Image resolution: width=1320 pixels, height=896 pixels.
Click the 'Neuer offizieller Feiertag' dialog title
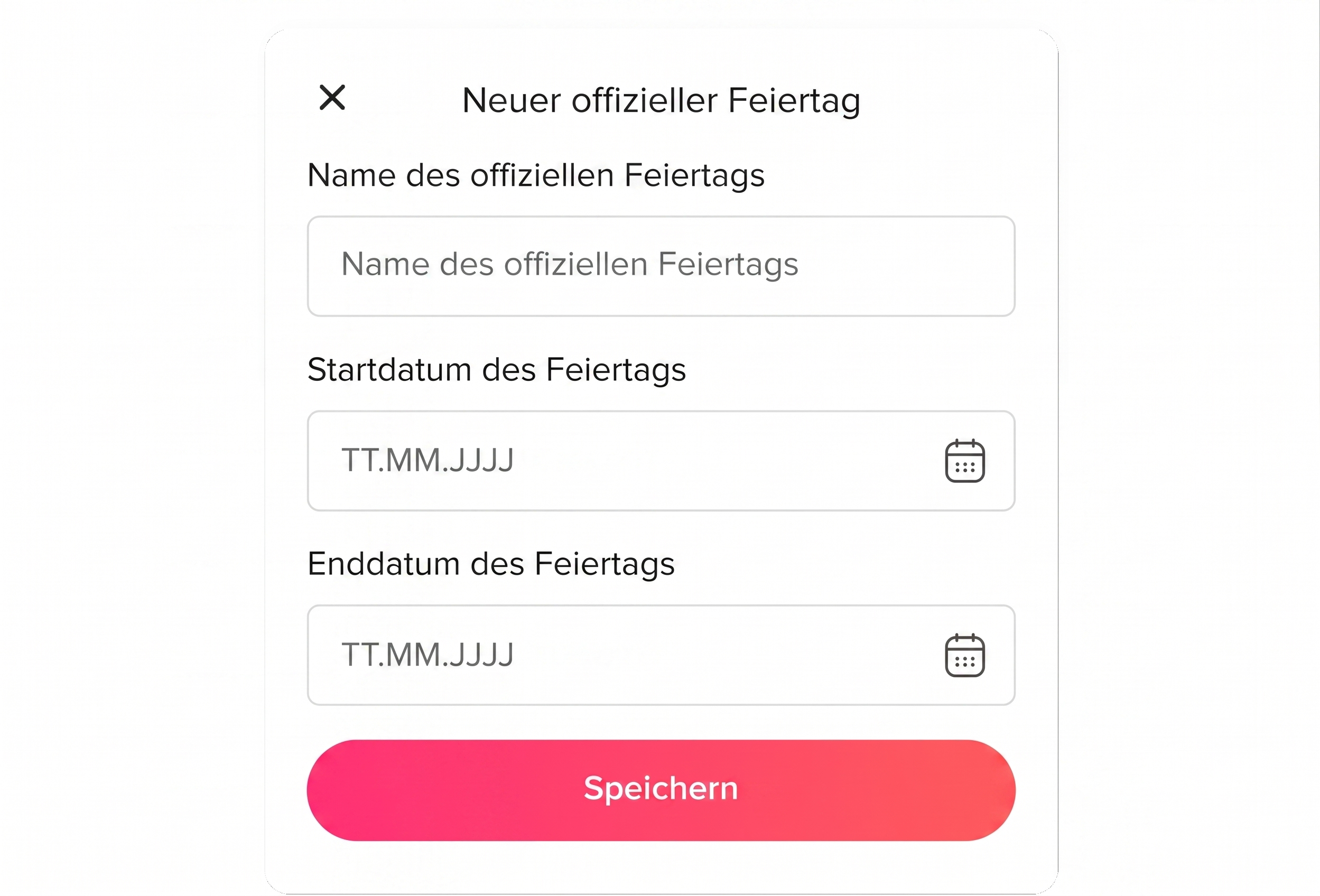coord(661,100)
